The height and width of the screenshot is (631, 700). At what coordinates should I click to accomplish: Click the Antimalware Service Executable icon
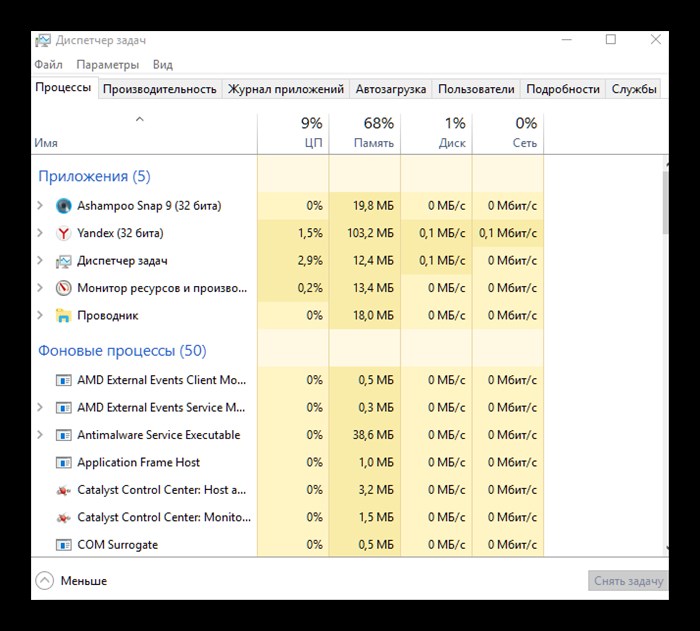pos(63,435)
